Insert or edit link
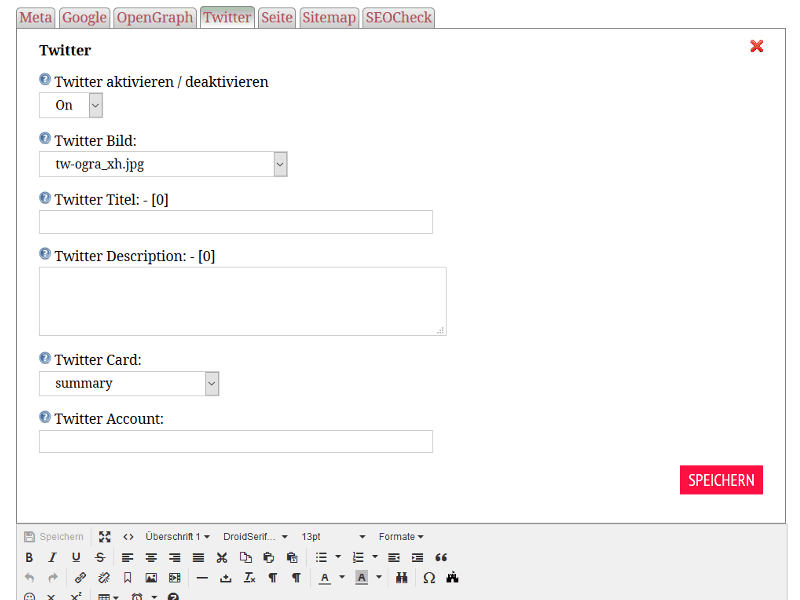Viewport: 800px width, 600px height. coord(80,578)
